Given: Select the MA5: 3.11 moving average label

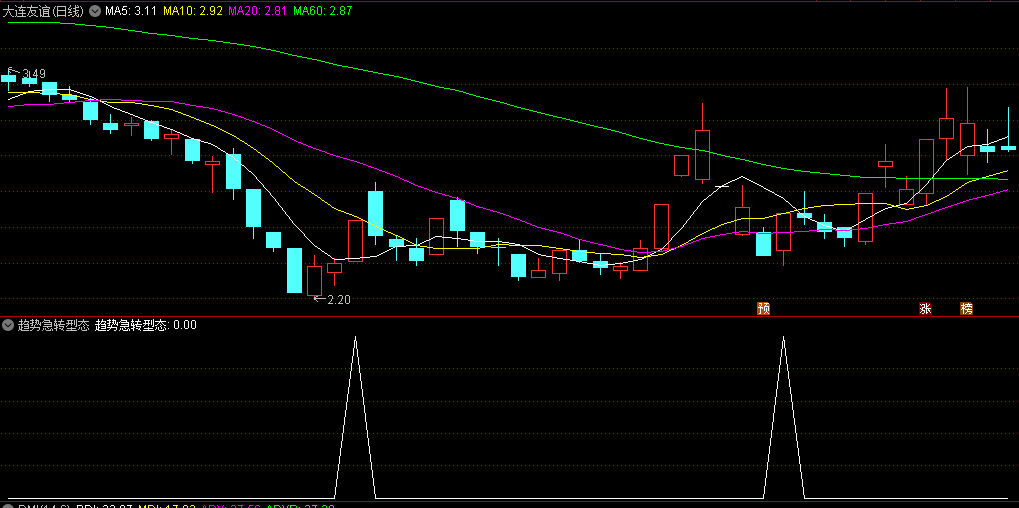Looking at the screenshot, I should (131, 10).
